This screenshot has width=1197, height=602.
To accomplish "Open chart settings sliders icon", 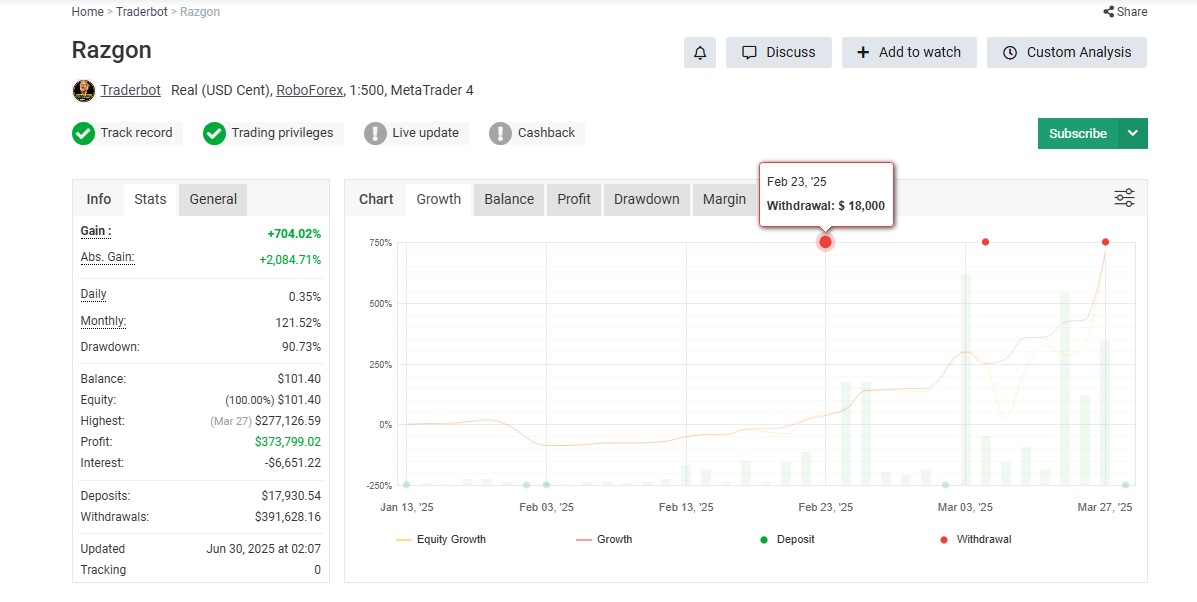I will tap(1124, 198).
